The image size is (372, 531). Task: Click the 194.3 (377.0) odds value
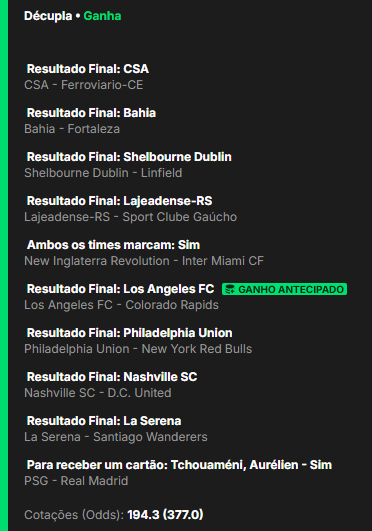coord(165,515)
